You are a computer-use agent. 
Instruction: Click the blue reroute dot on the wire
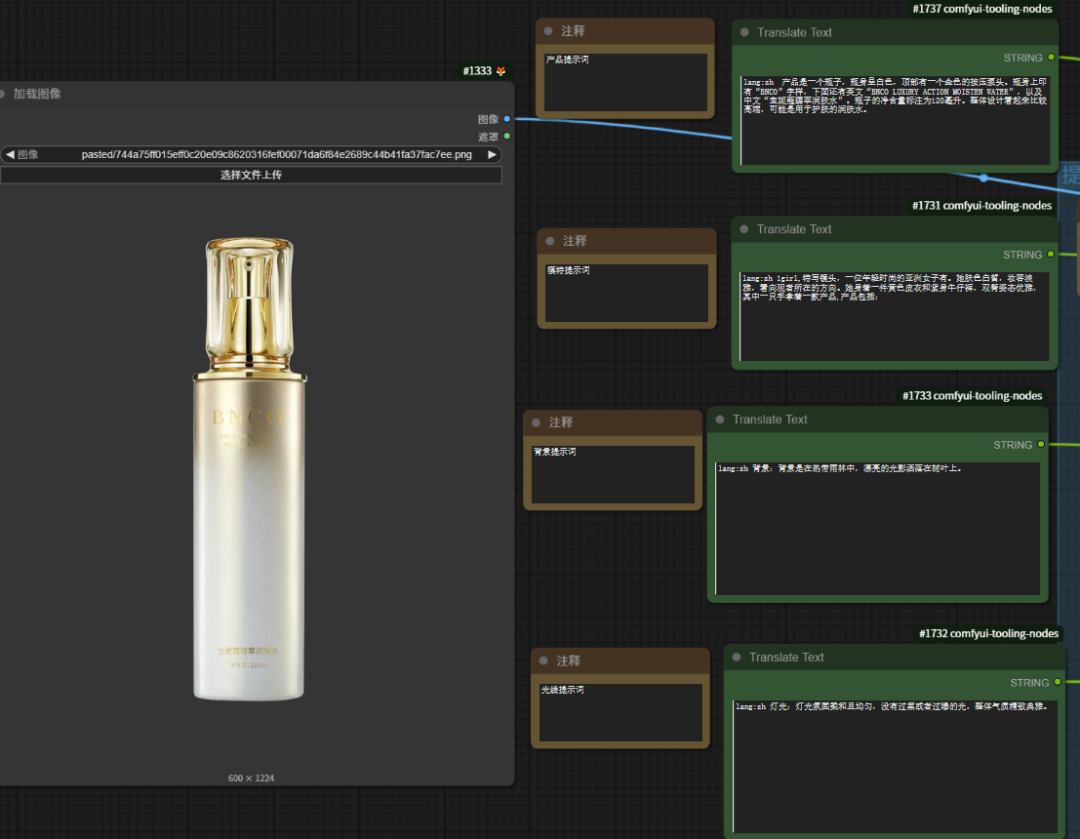(x=984, y=178)
